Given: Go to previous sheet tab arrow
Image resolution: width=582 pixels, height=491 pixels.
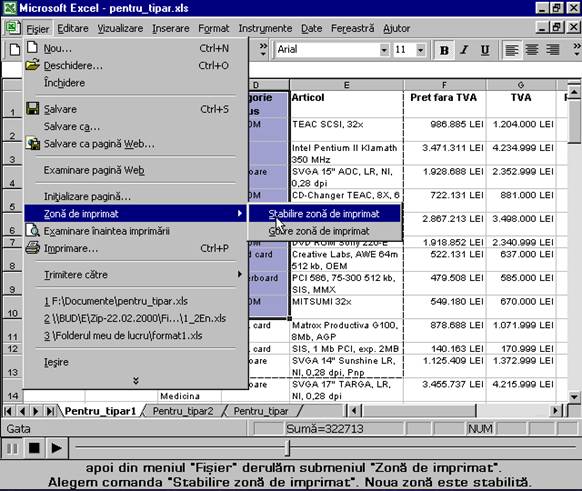Looking at the screenshot, I should tap(22, 411).
